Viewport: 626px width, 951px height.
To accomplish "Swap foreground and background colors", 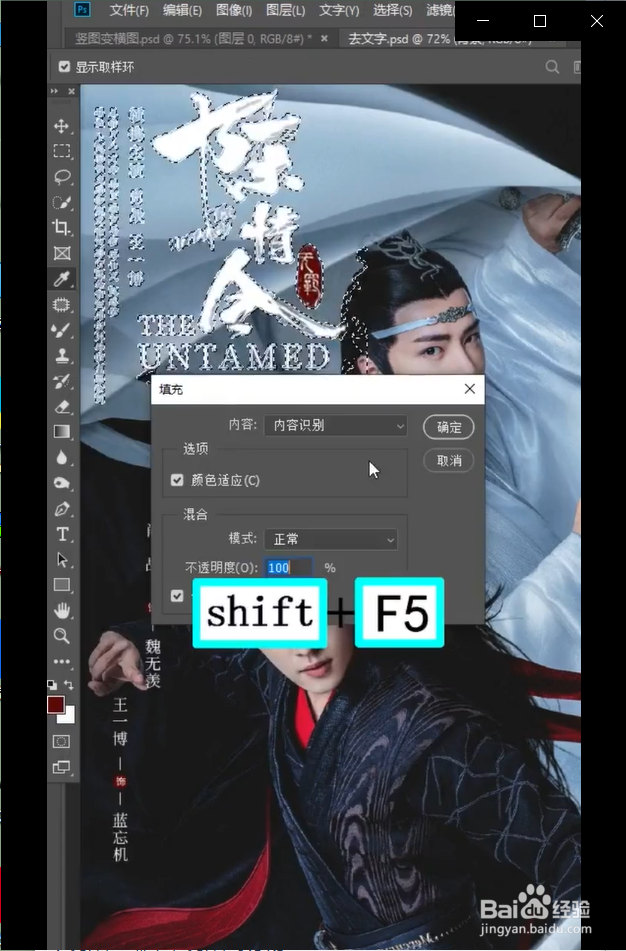I will 69,685.
